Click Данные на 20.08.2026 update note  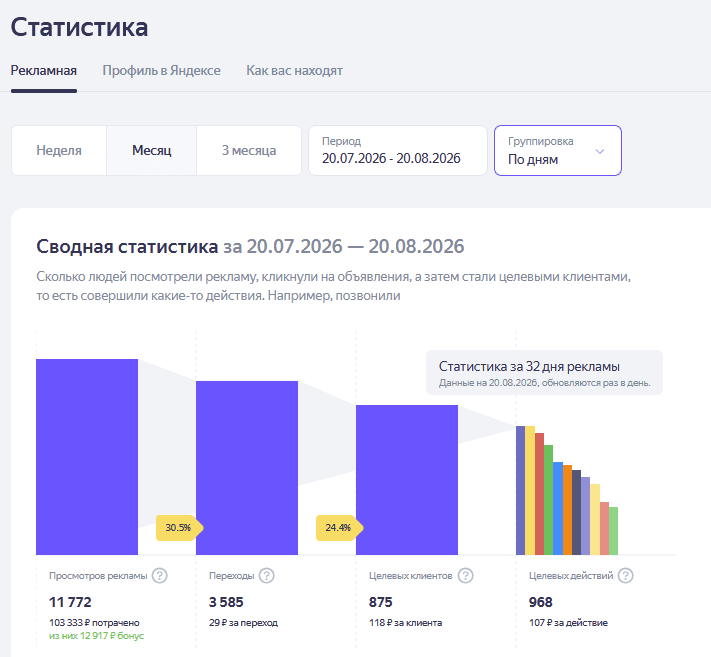[545, 383]
